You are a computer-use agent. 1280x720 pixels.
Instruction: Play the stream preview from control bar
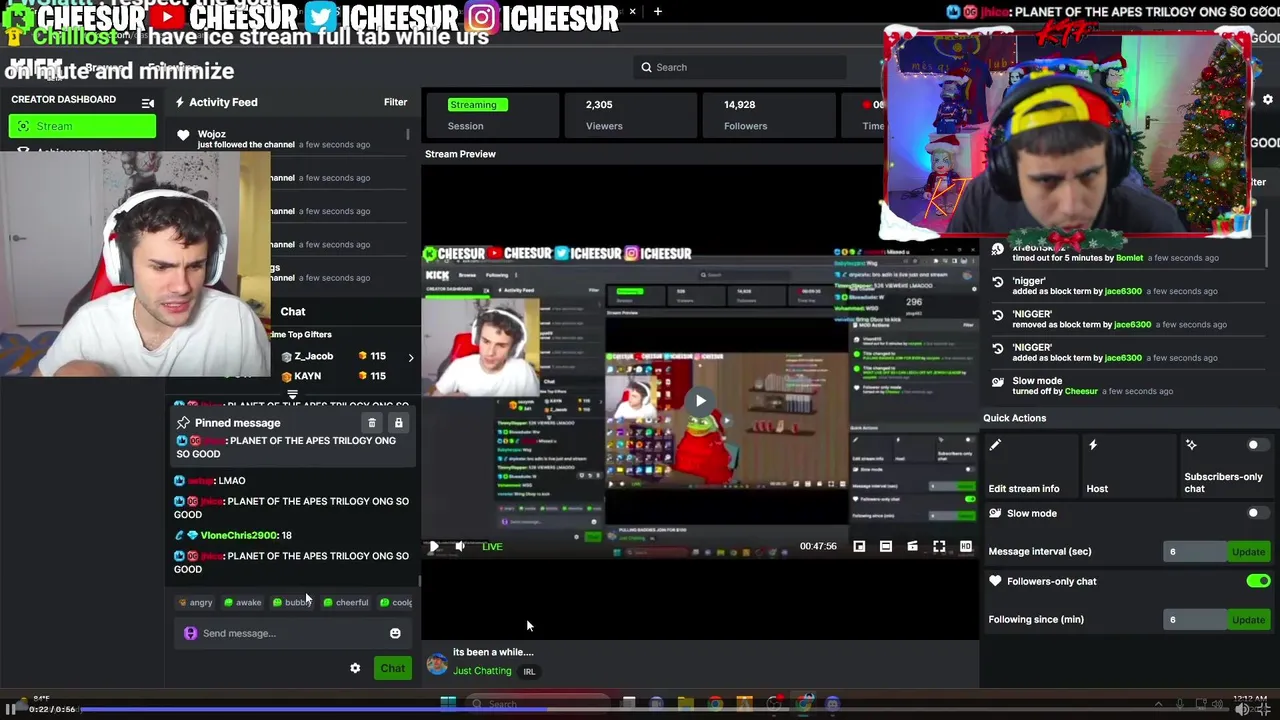click(x=433, y=546)
